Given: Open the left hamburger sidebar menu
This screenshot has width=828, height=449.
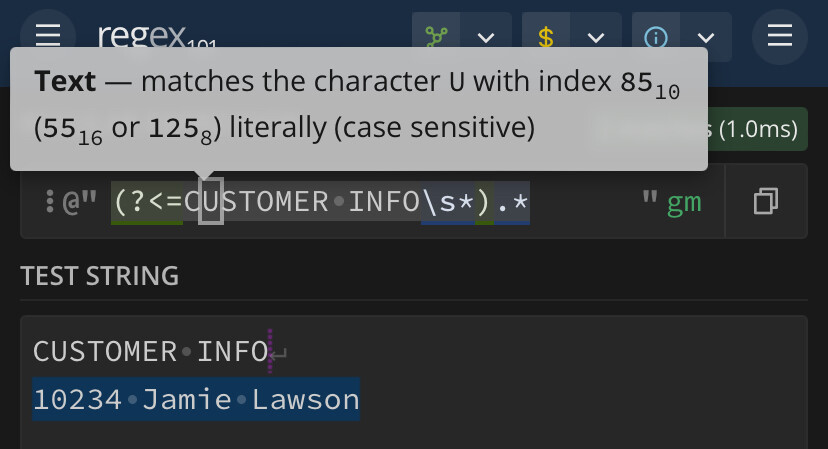Looking at the screenshot, I should point(48,36).
